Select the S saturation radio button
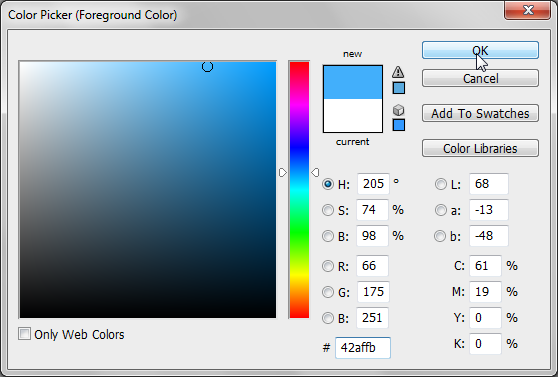558x377 pixels. [328, 210]
